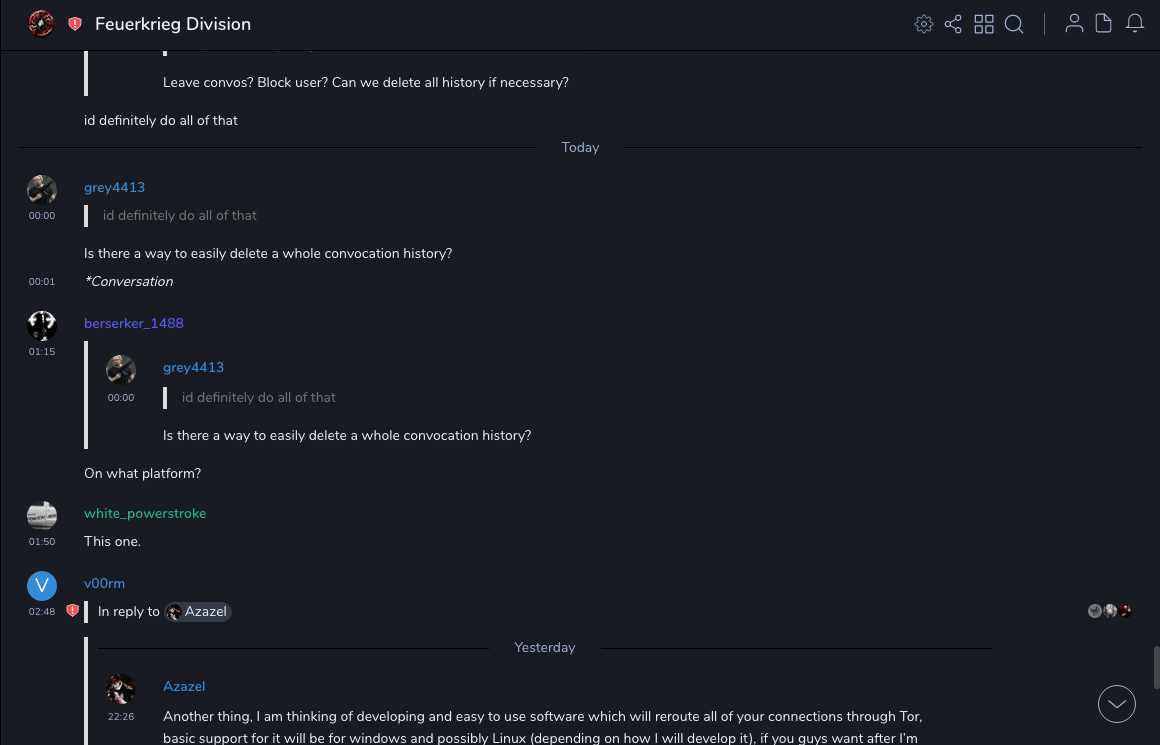This screenshot has height=745, width=1160.
Task: Click the Azazel mention pill in reply
Action: point(198,611)
